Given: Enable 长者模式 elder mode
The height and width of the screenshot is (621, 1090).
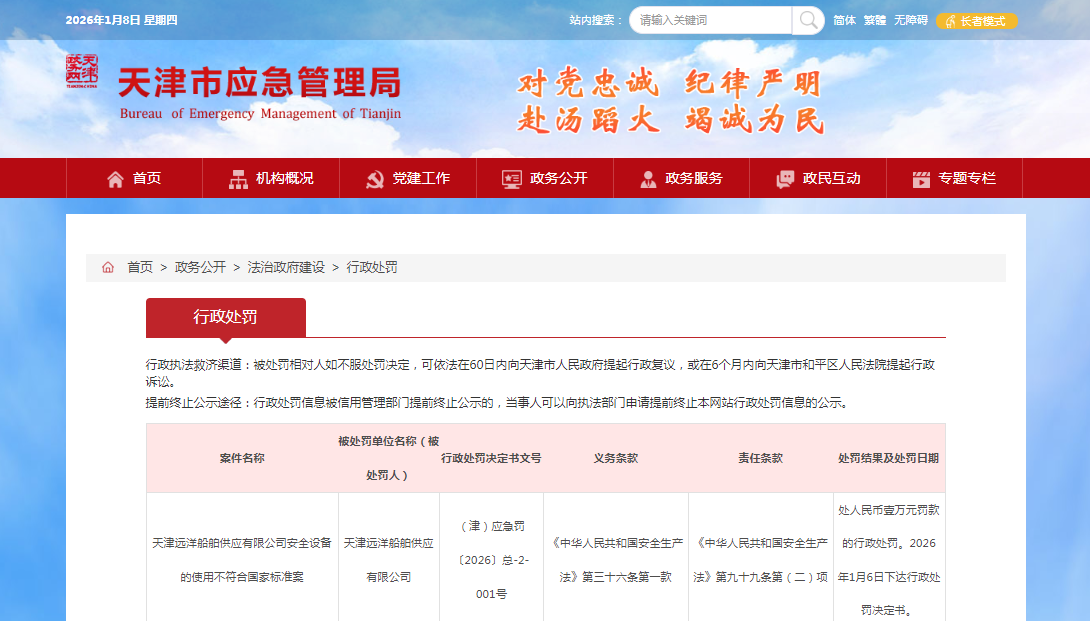Looking at the screenshot, I should tap(977, 21).
